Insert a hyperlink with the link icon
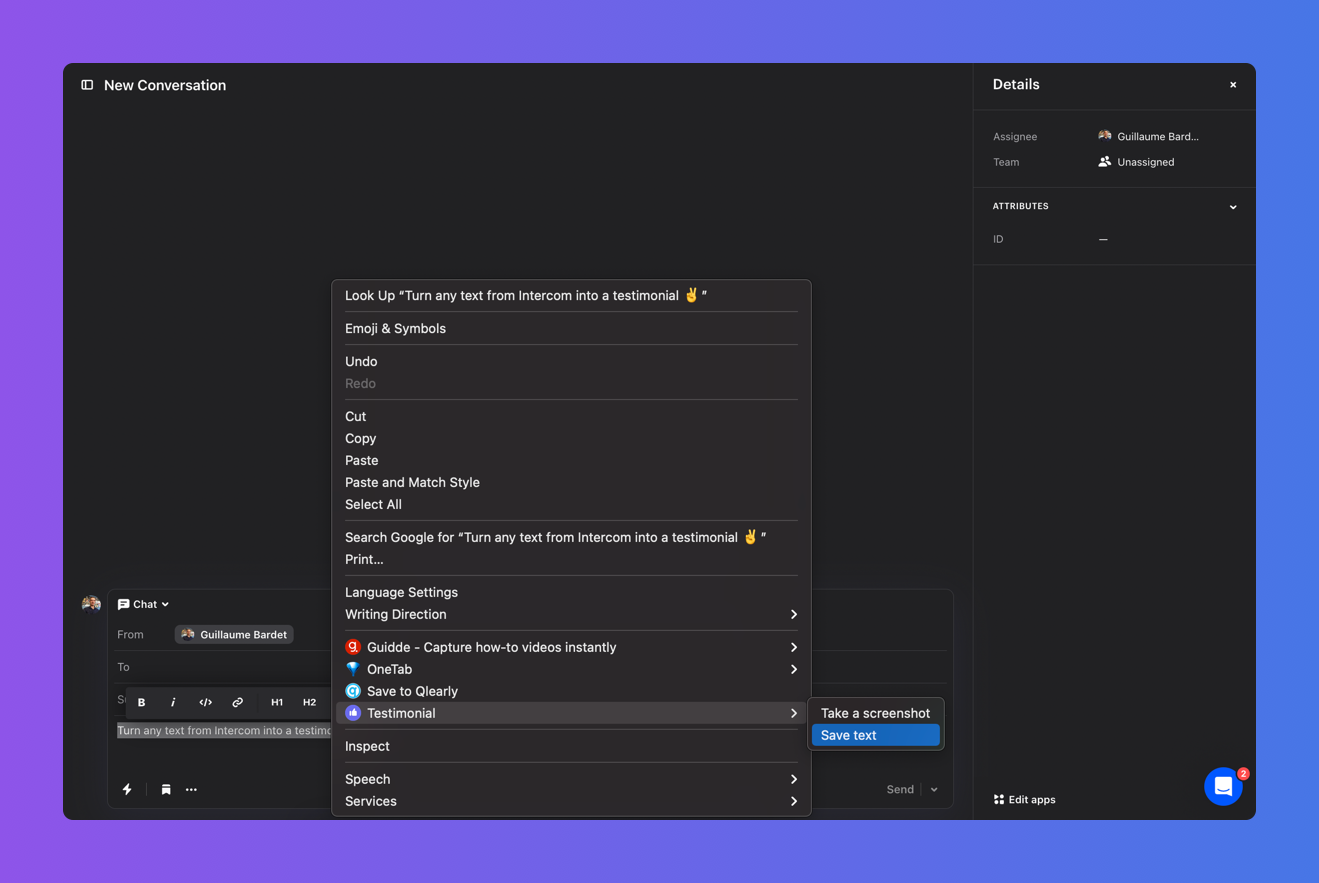Image resolution: width=1319 pixels, height=883 pixels. [x=237, y=702]
